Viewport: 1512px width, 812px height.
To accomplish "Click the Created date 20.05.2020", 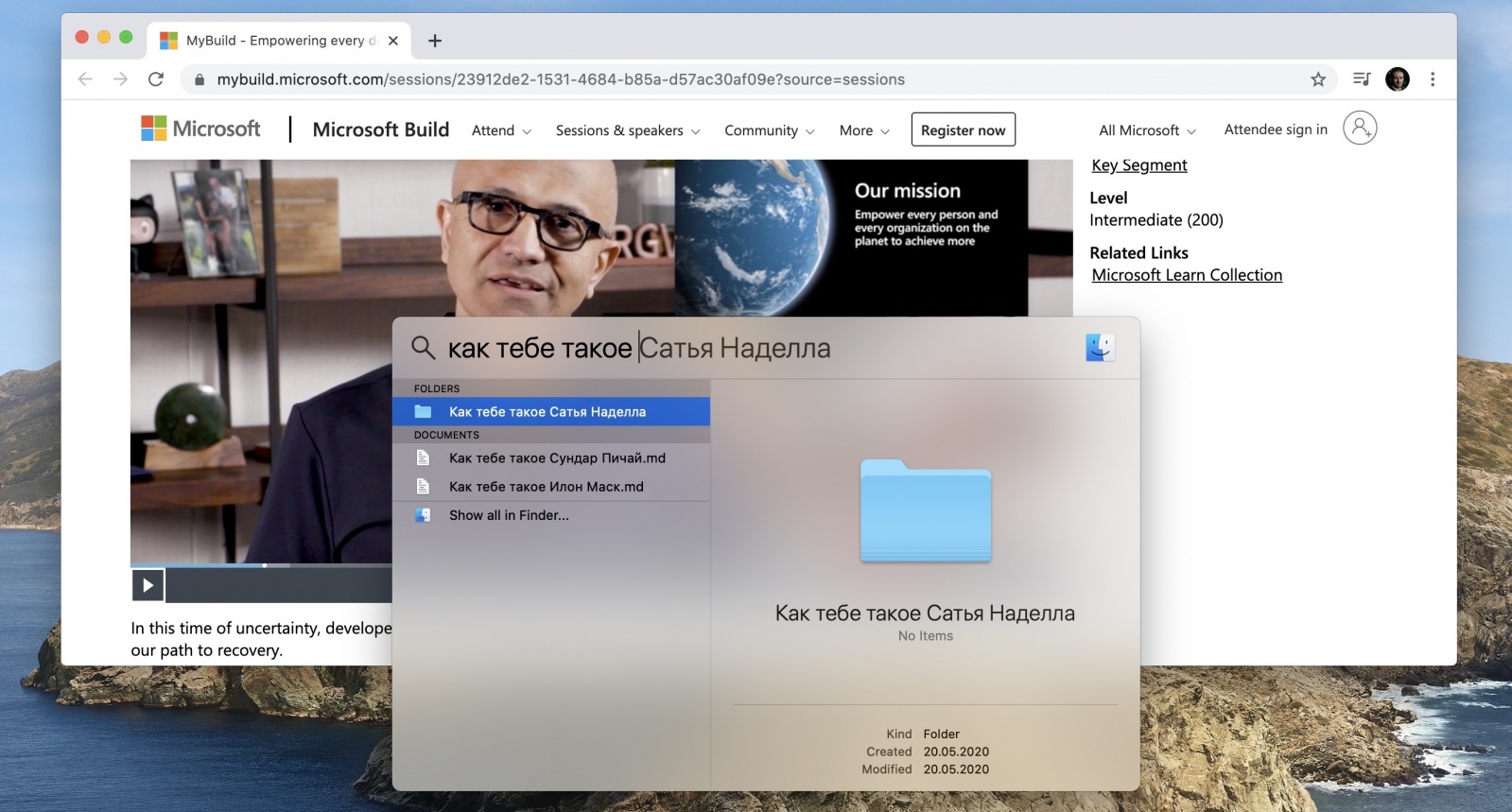I will (x=956, y=752).
